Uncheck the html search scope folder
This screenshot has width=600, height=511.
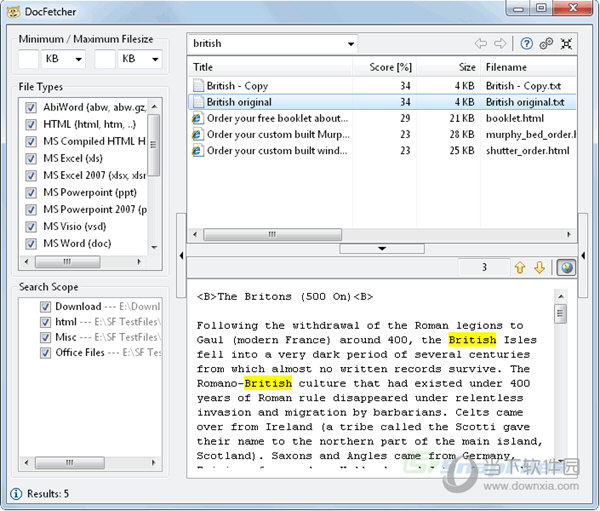point(46,322)
